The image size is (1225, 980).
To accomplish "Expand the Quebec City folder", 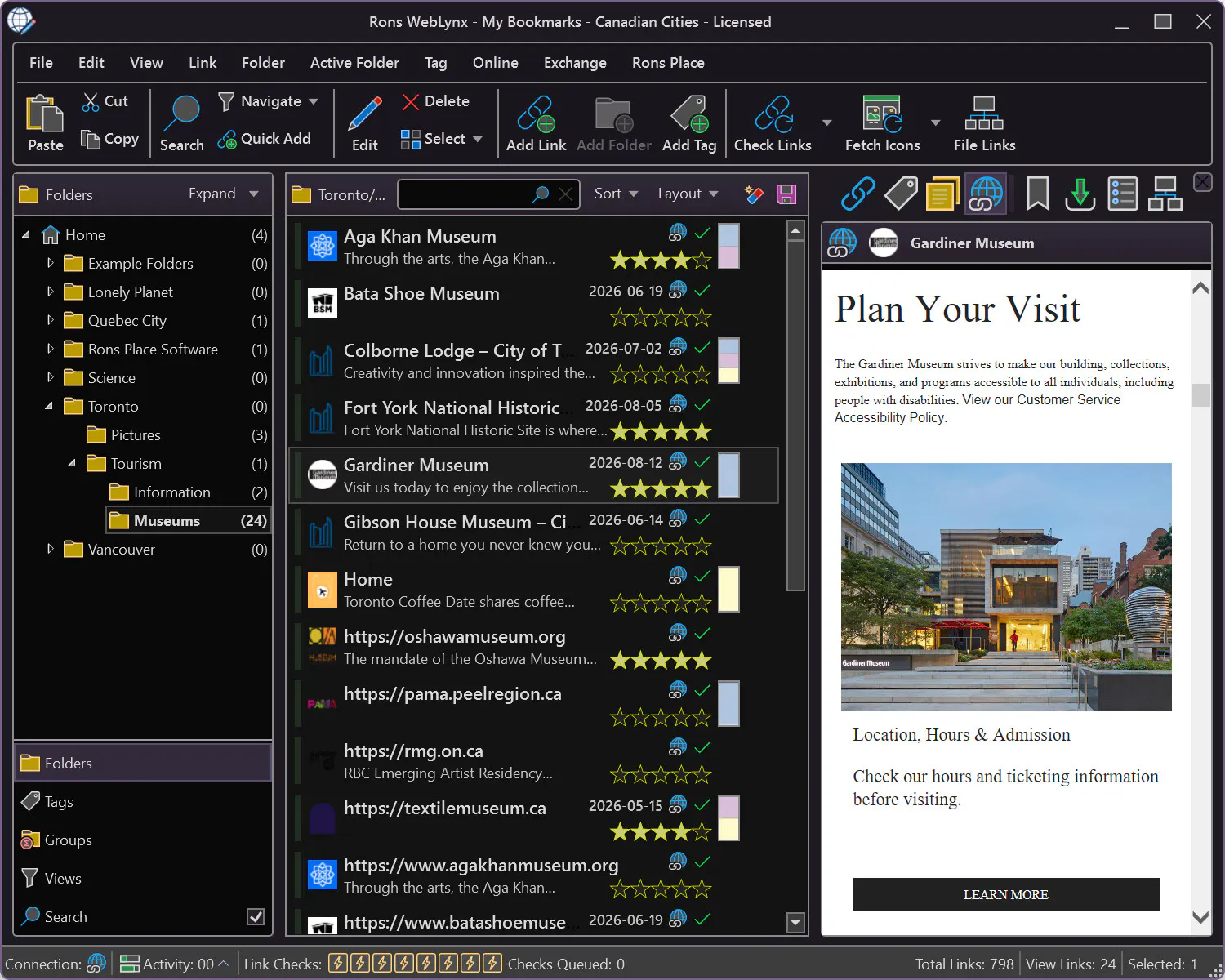I will click(x=51, y=320).
